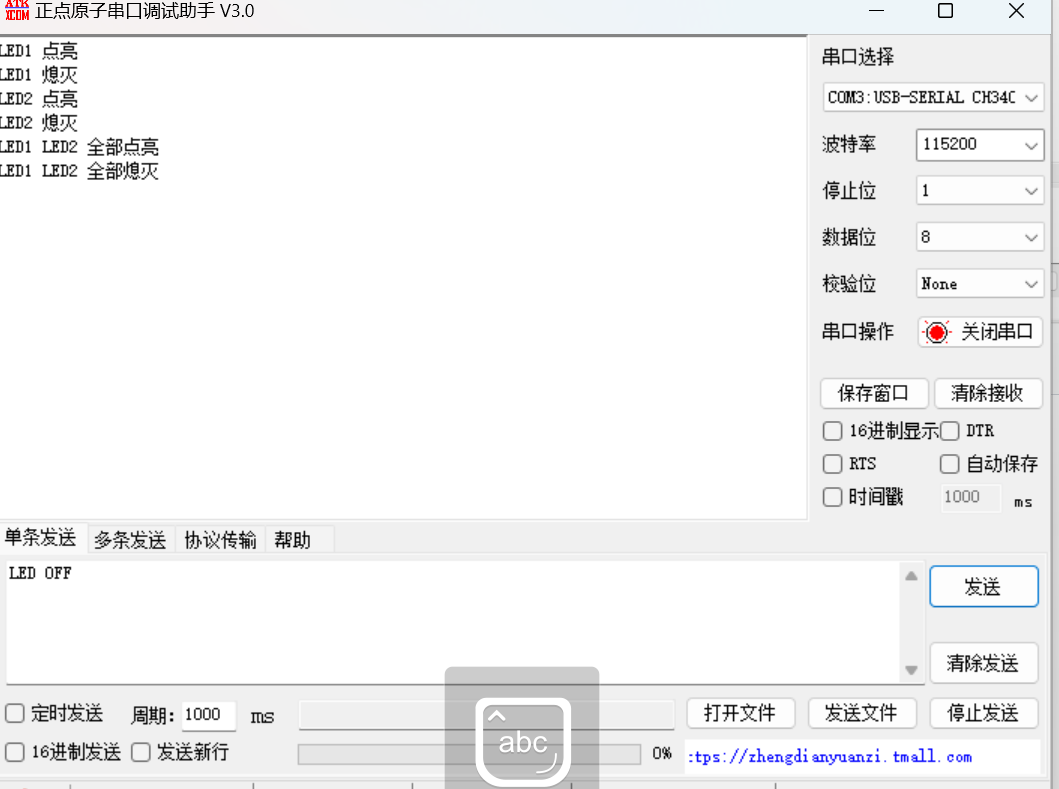This screenshot has height=789, width=1059.
Task: Click the send text box containing LED OFF
Action: click(x=453, y=621)
